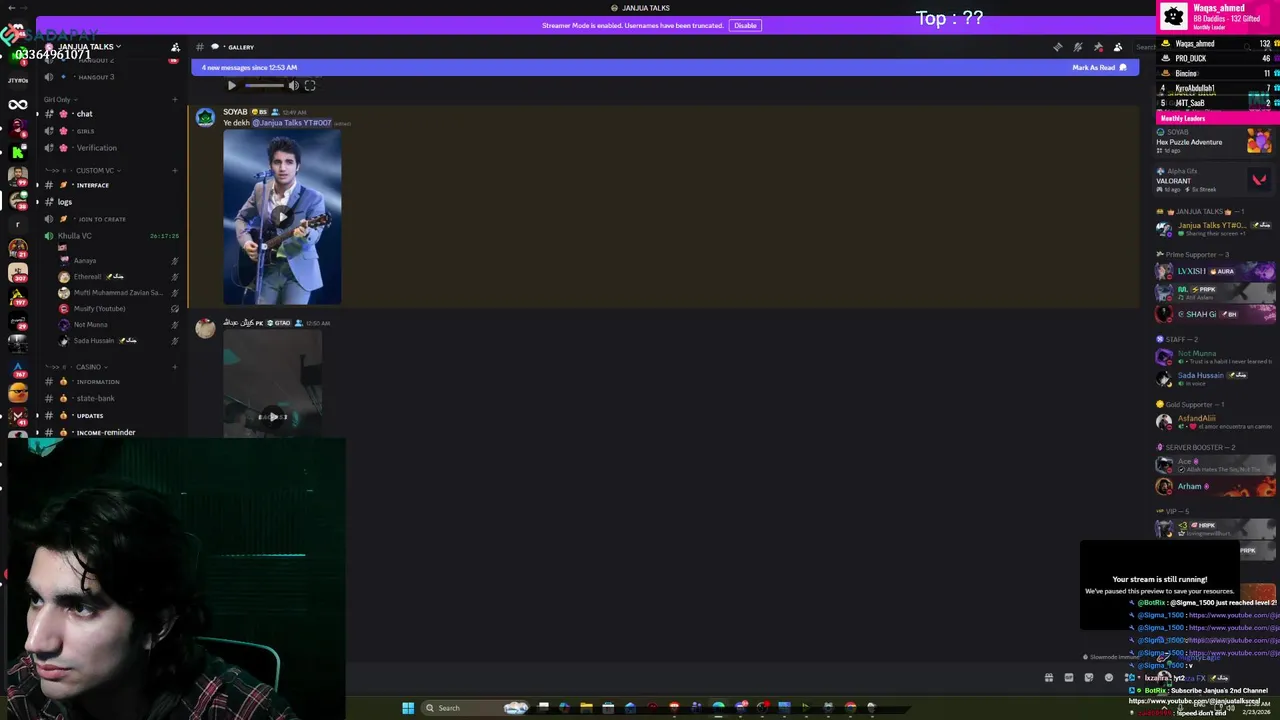This screenshot has height=720, width=1280.
Task: Select the JOIN TO CREATE voice channel
Action: pos(101,219)
